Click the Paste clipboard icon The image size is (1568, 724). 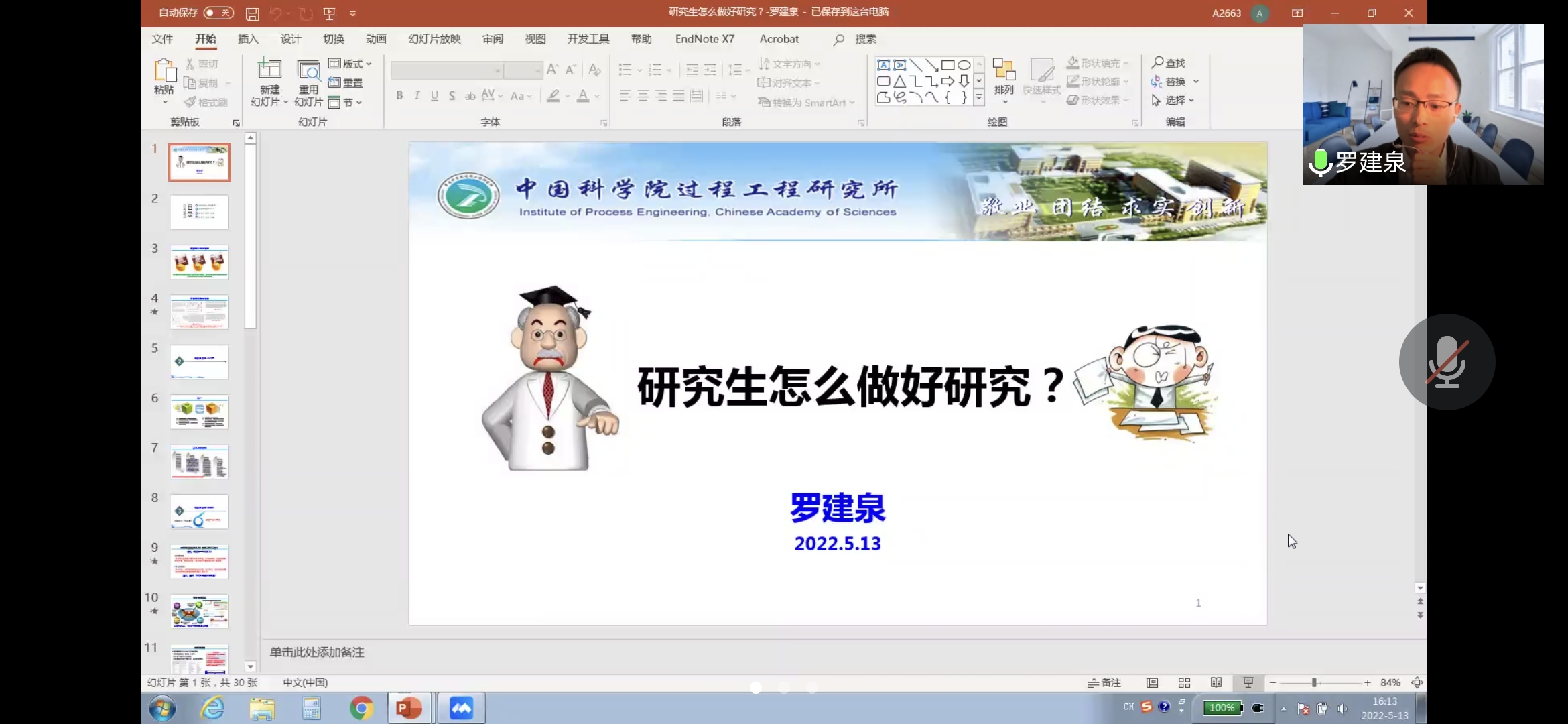[x=164, y=70]
